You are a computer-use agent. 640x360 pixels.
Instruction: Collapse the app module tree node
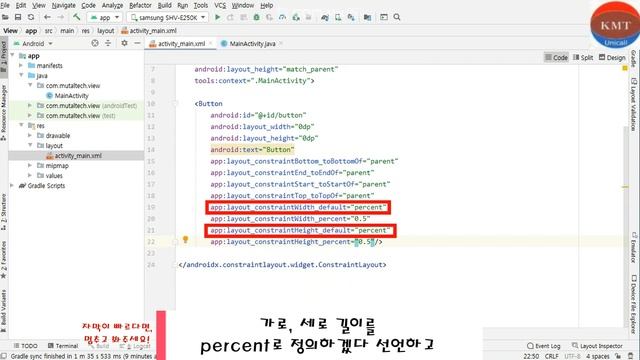tap(12, 55)
